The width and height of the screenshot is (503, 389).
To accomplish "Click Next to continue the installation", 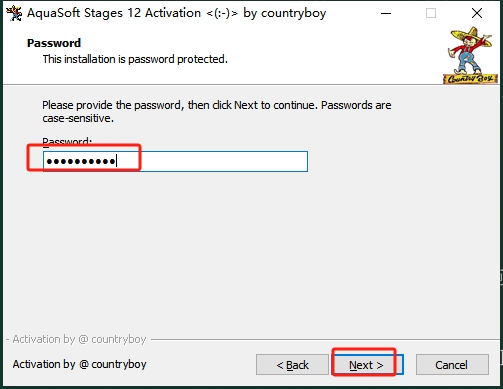I will pyautogui.click(x=366, y=365).
